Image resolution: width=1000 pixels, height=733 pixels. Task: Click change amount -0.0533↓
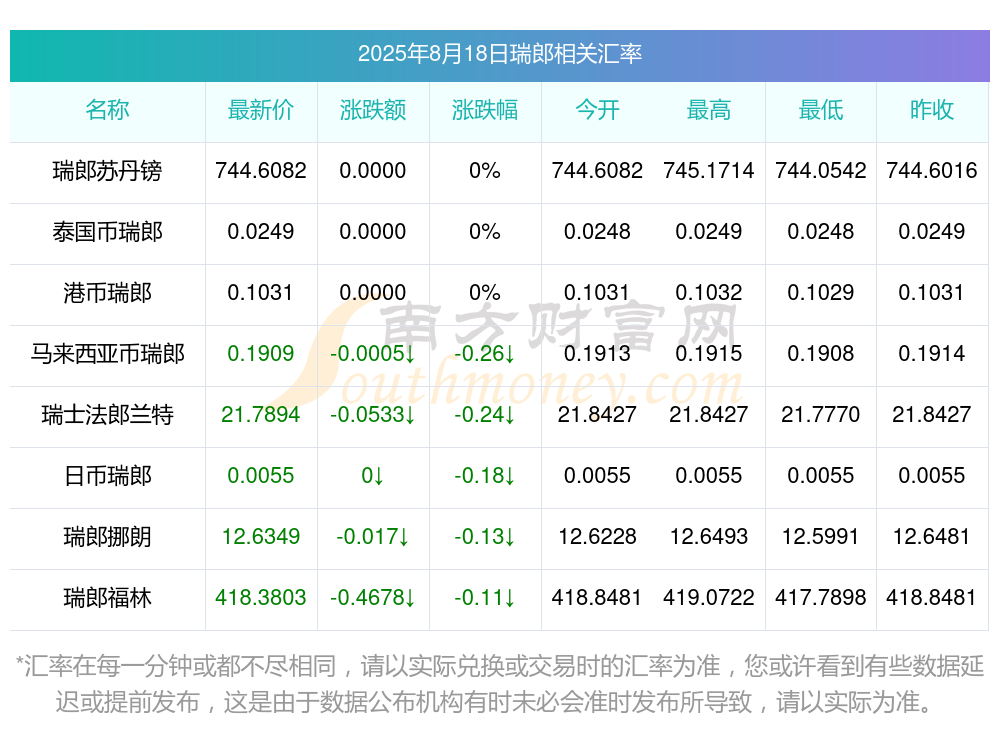[373, 415]
